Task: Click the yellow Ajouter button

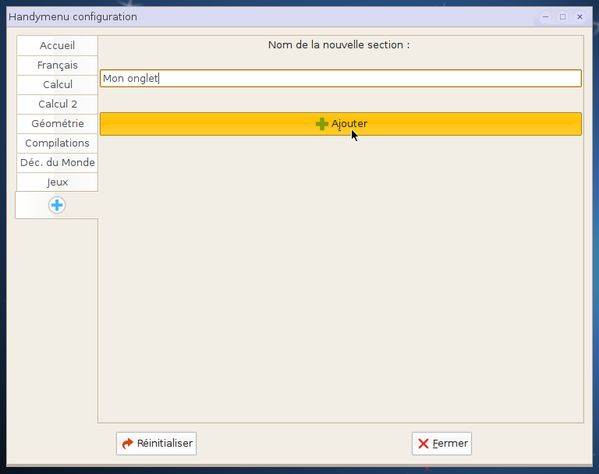Action: point(341,124)
